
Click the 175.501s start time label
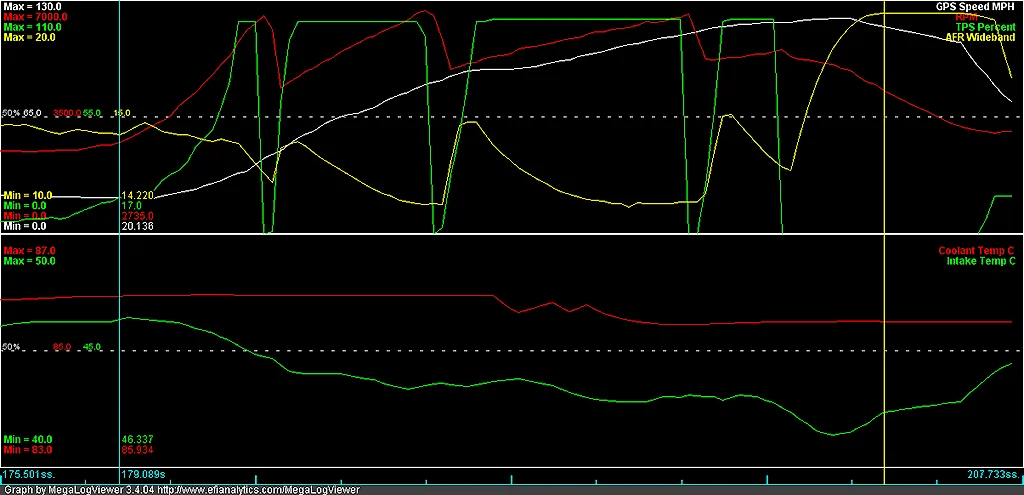click(27, 475)
